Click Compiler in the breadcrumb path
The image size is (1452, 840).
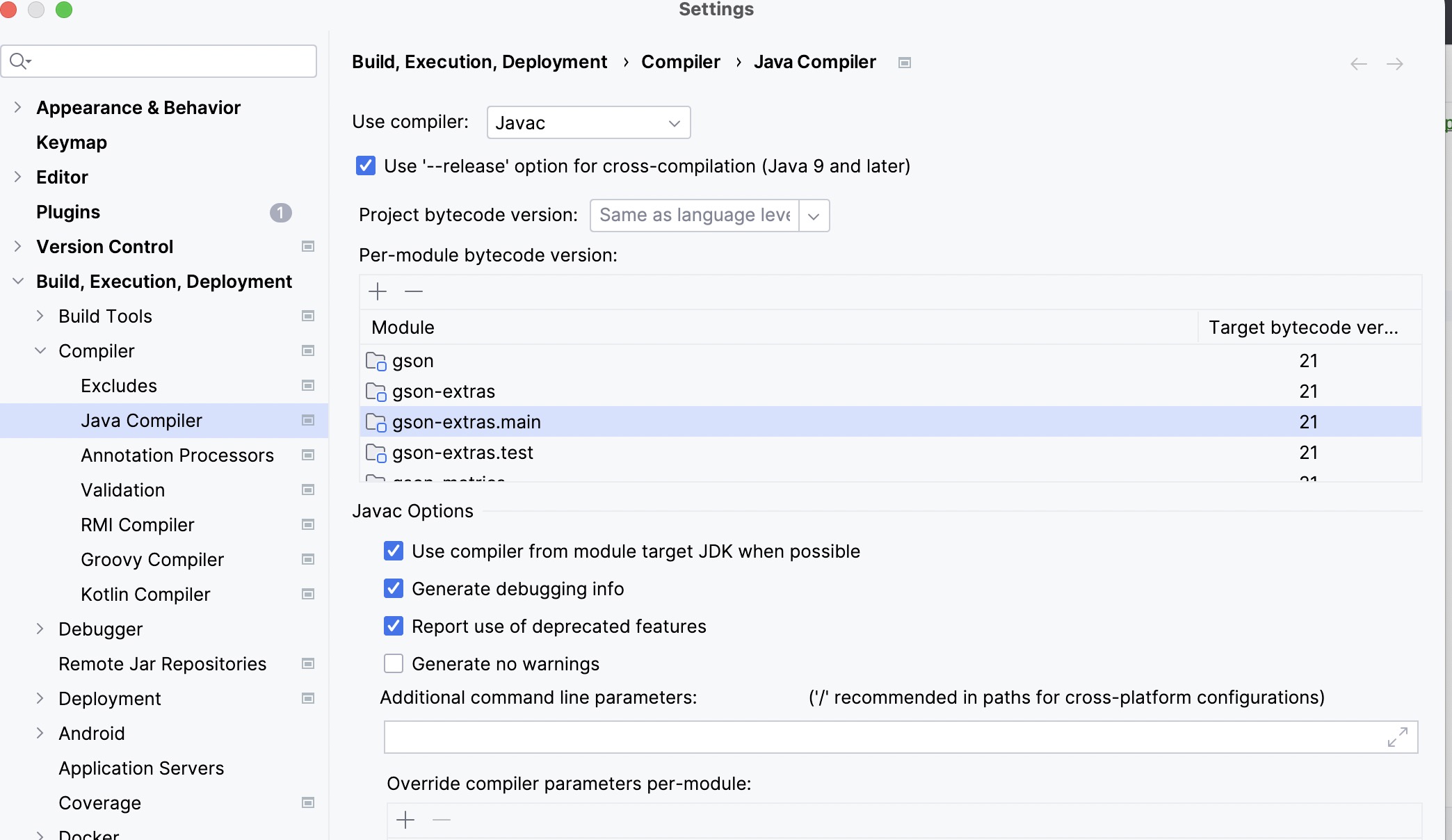click(680, 62)
